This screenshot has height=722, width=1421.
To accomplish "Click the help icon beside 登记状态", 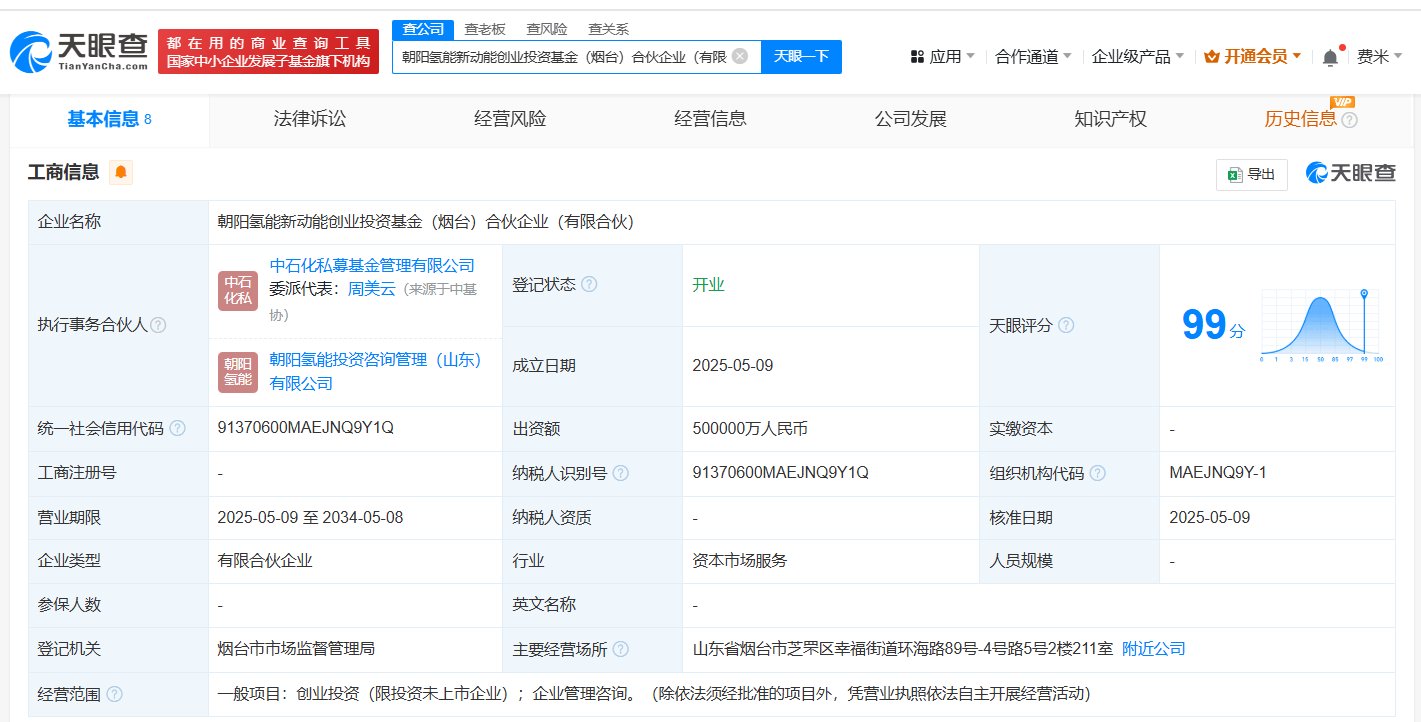I will coord(589,284).
